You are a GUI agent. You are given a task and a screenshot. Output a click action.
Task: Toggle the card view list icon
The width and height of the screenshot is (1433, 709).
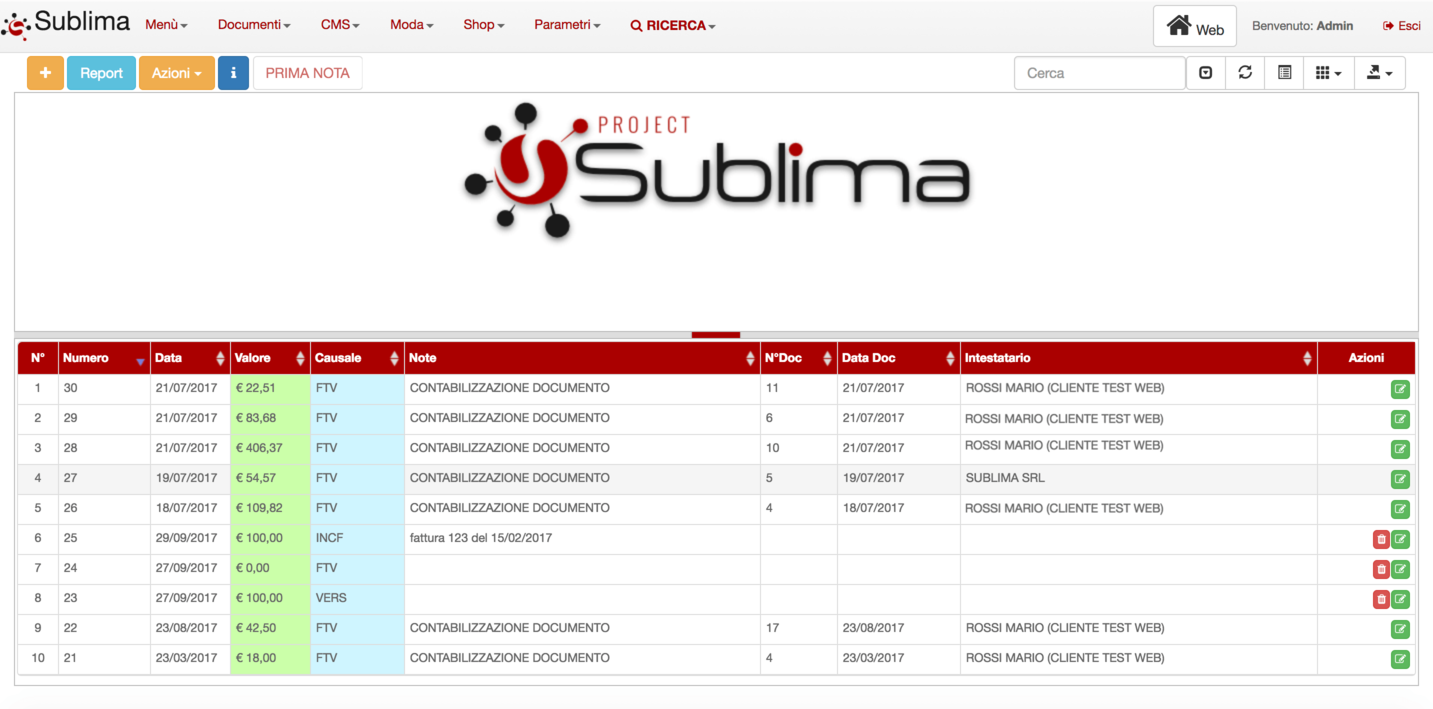click(1285, 73)
